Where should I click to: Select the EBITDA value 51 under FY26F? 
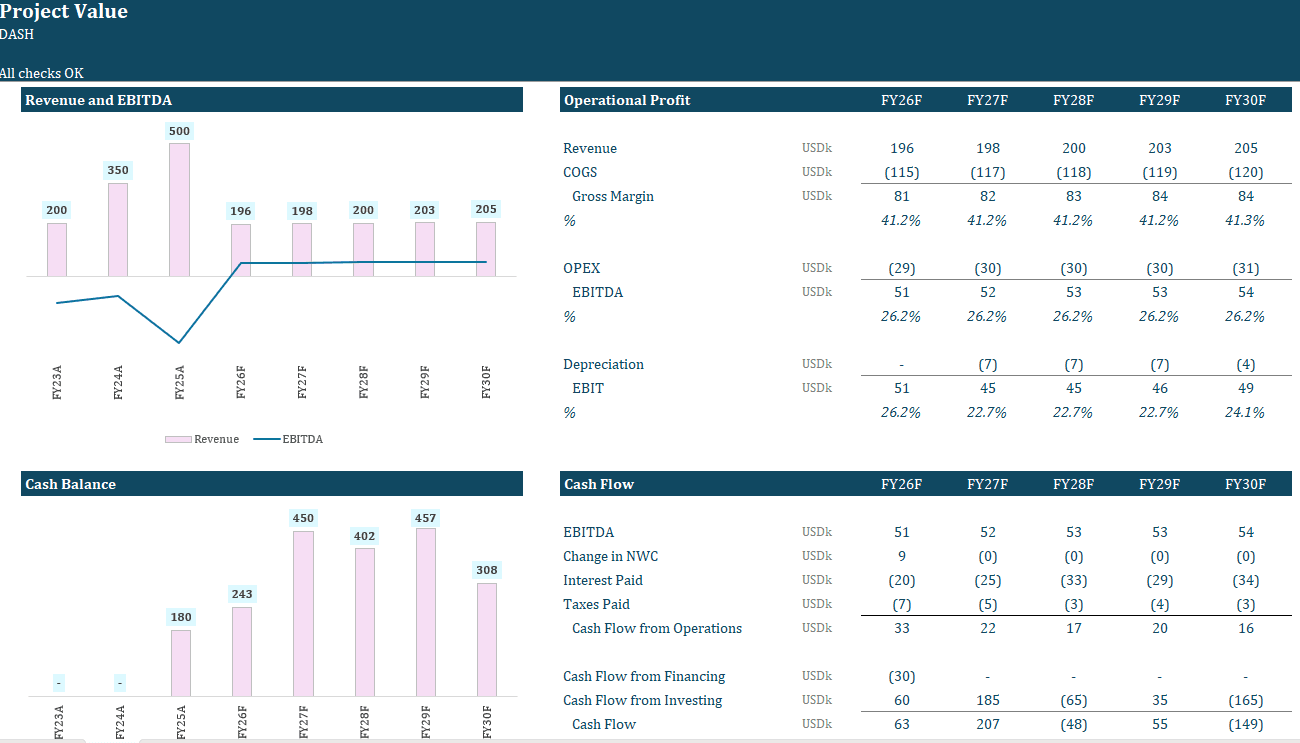coord(901,292)
